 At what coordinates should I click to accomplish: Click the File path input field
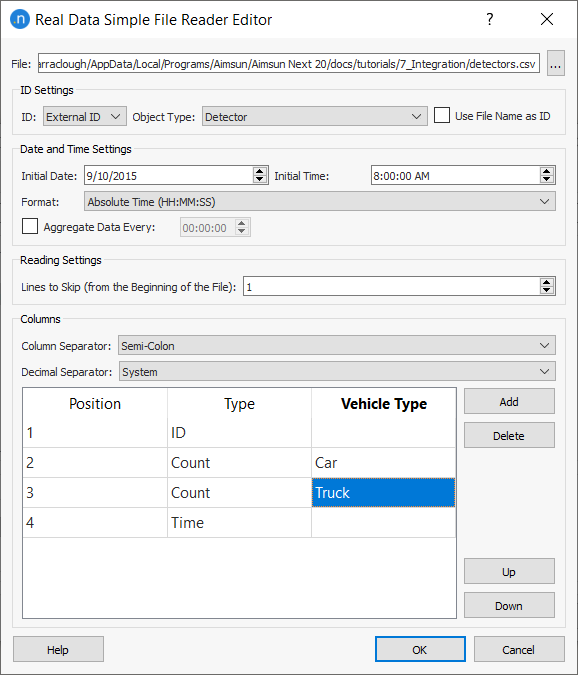(289, 64)
